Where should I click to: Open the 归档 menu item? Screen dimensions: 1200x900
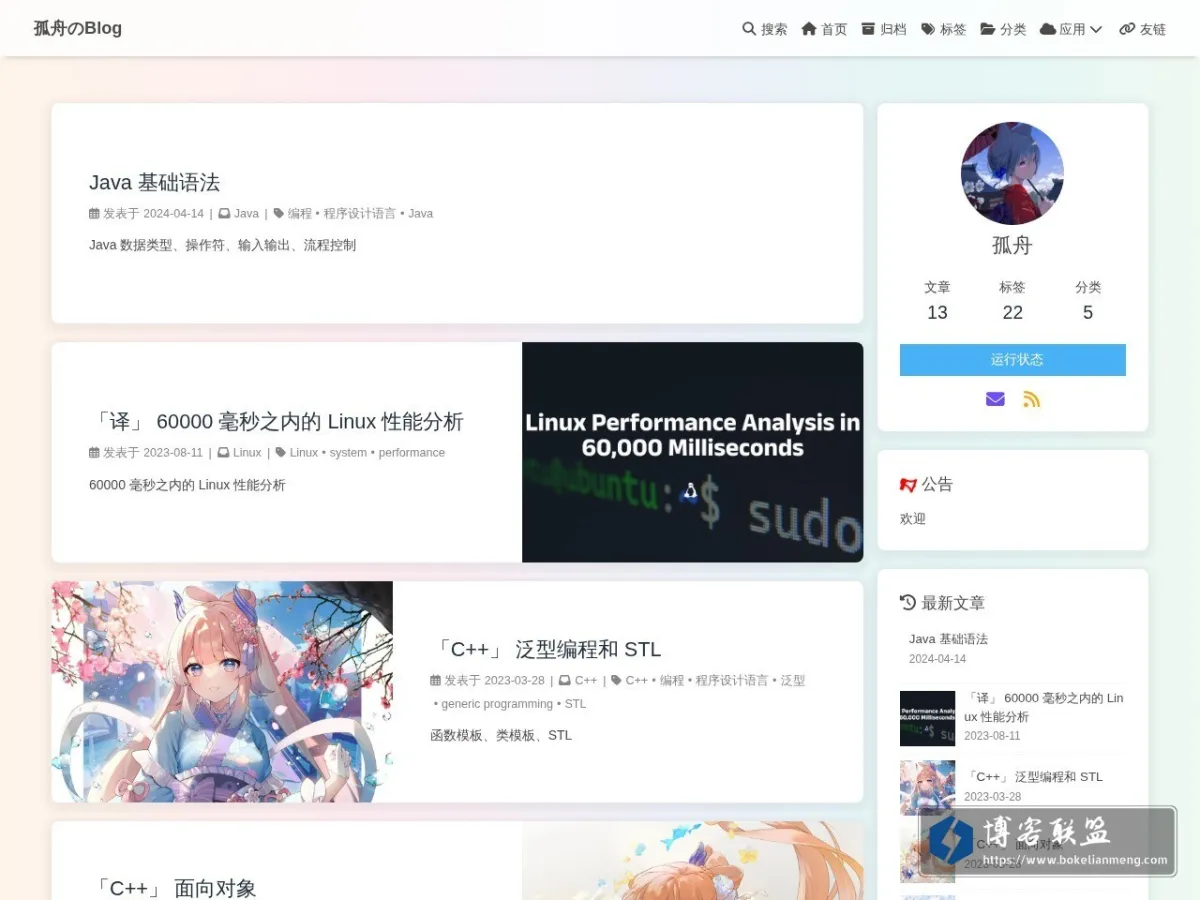pos(884,29)
